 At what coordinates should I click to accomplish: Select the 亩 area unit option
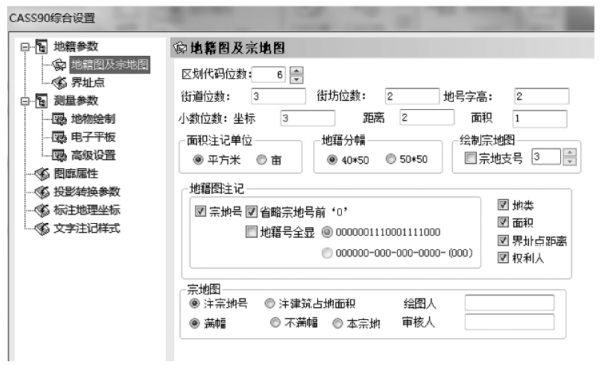(262, 160)
